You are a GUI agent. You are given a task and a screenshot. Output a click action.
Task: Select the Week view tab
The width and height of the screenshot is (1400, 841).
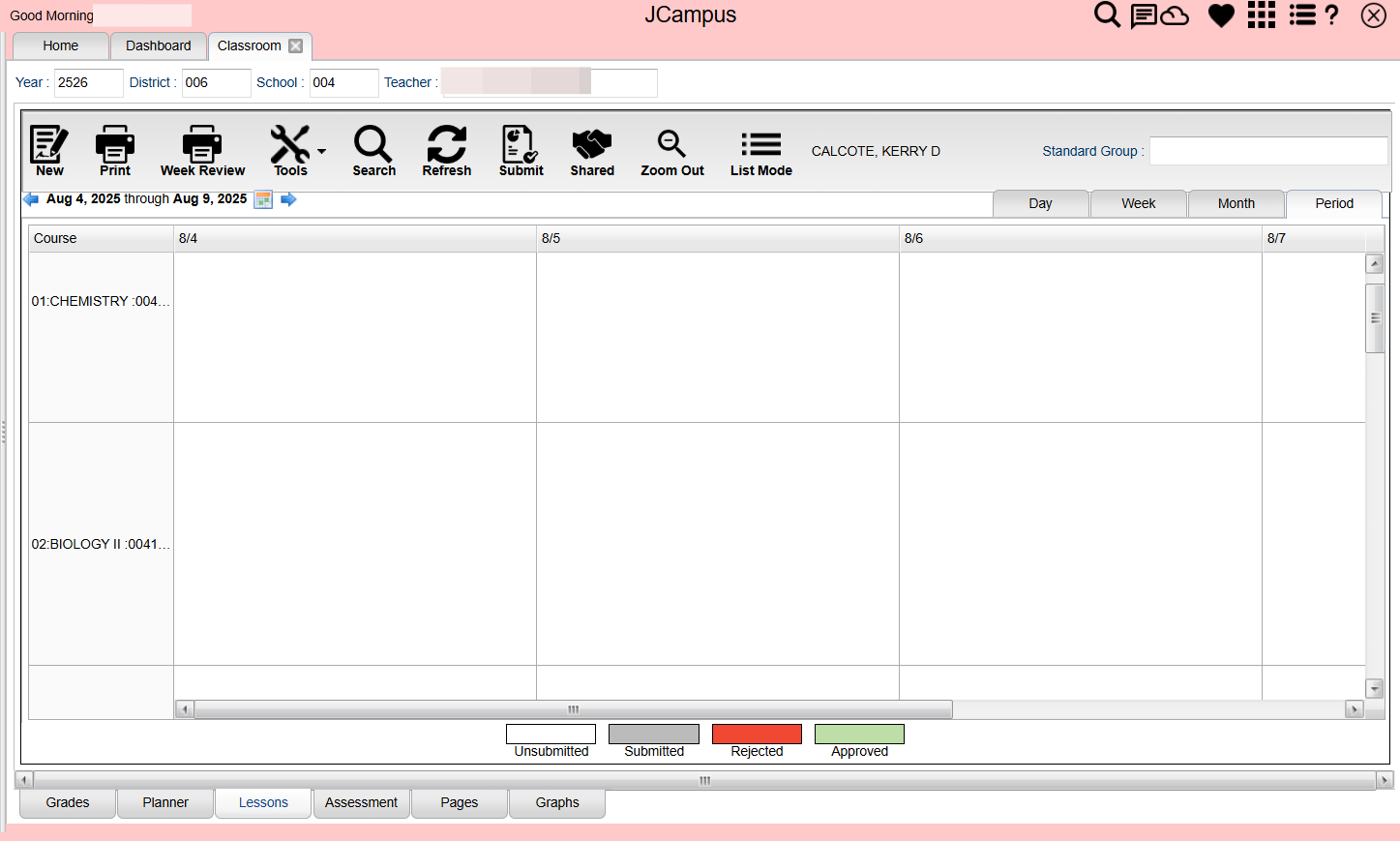point(1139,203)
